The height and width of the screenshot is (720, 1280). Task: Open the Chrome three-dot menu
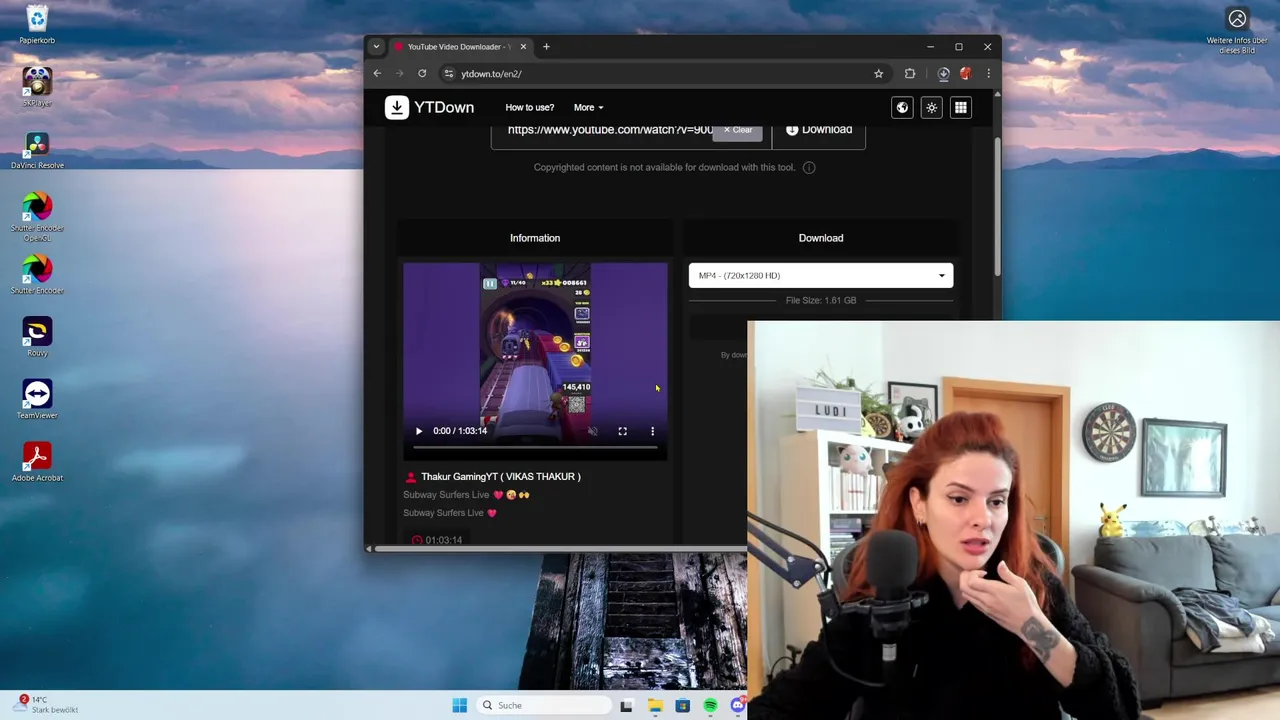[x=988, y=73]
